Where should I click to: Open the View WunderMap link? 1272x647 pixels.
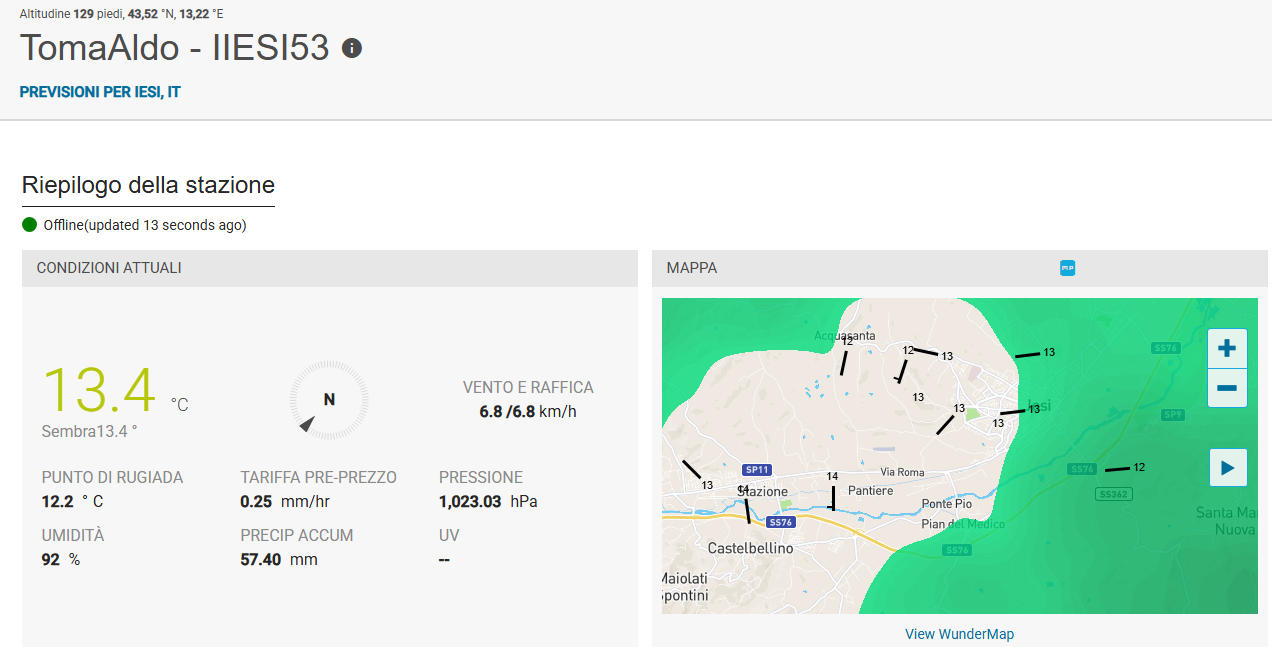(x=959, y=634)
